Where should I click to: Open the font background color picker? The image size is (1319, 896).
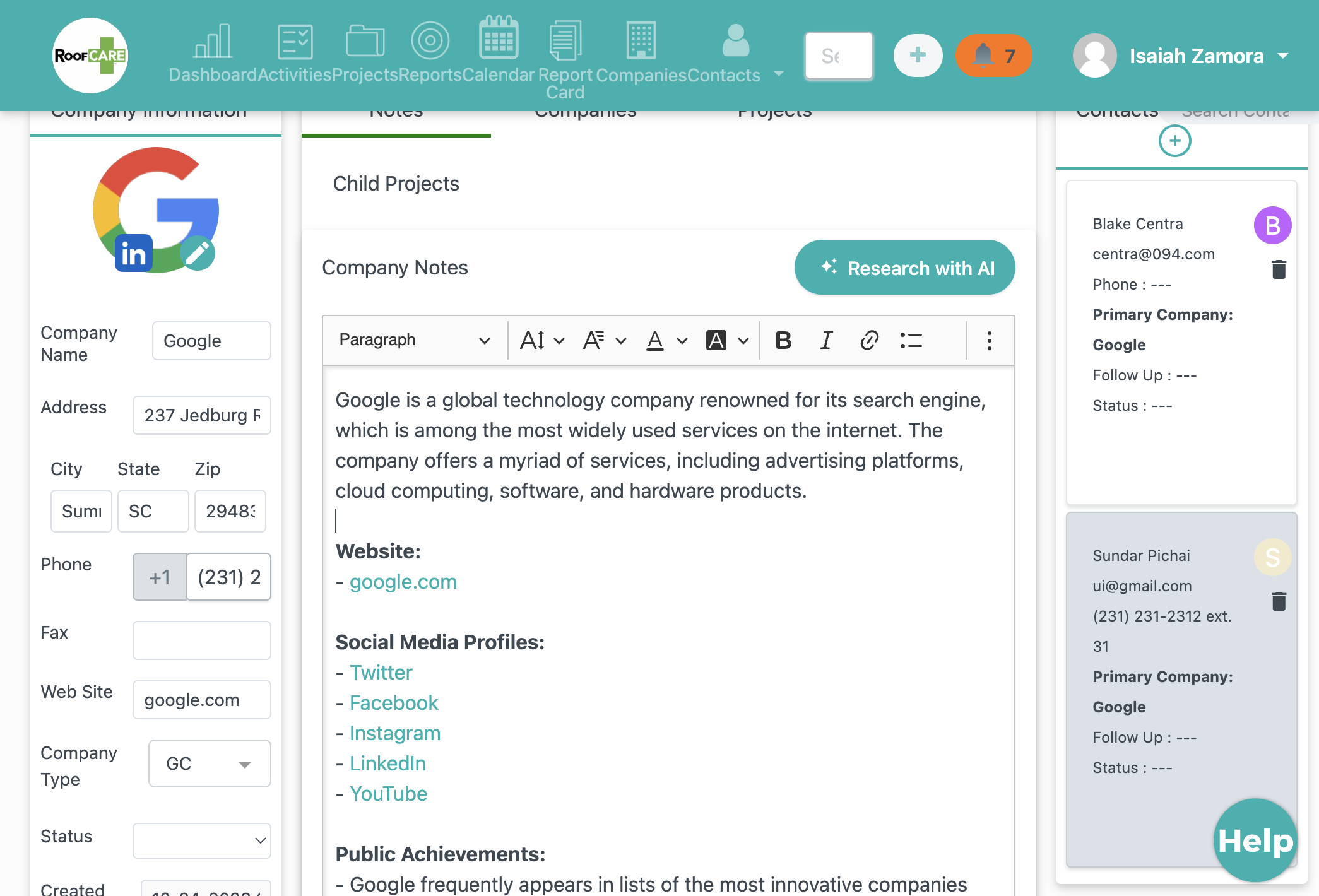click(x=728, y=341)
